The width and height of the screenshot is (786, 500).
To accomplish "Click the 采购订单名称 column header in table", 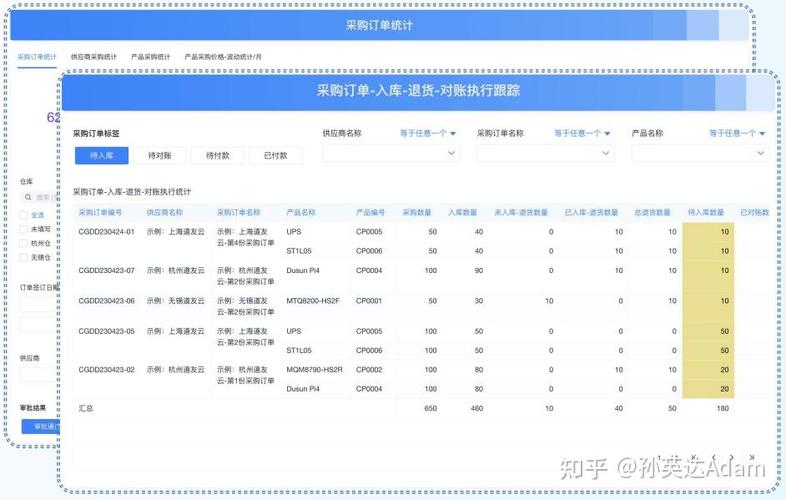I will coord(238,212).
